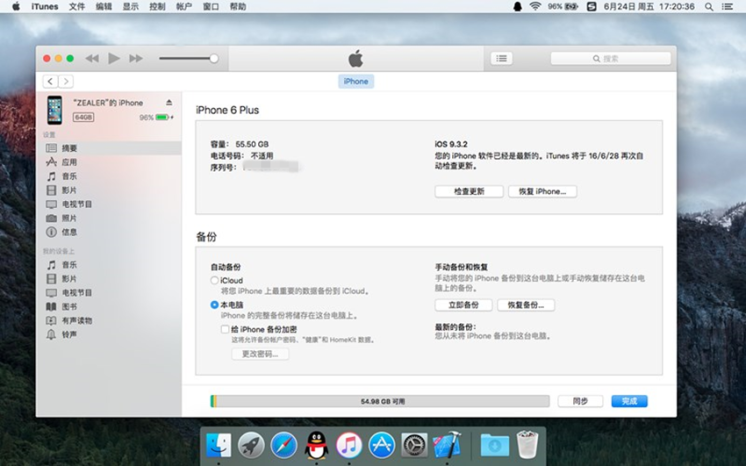Viewport: 746px width, 466px height.
Task: Open Notification Center icon
Action: (x=727, y=6)
